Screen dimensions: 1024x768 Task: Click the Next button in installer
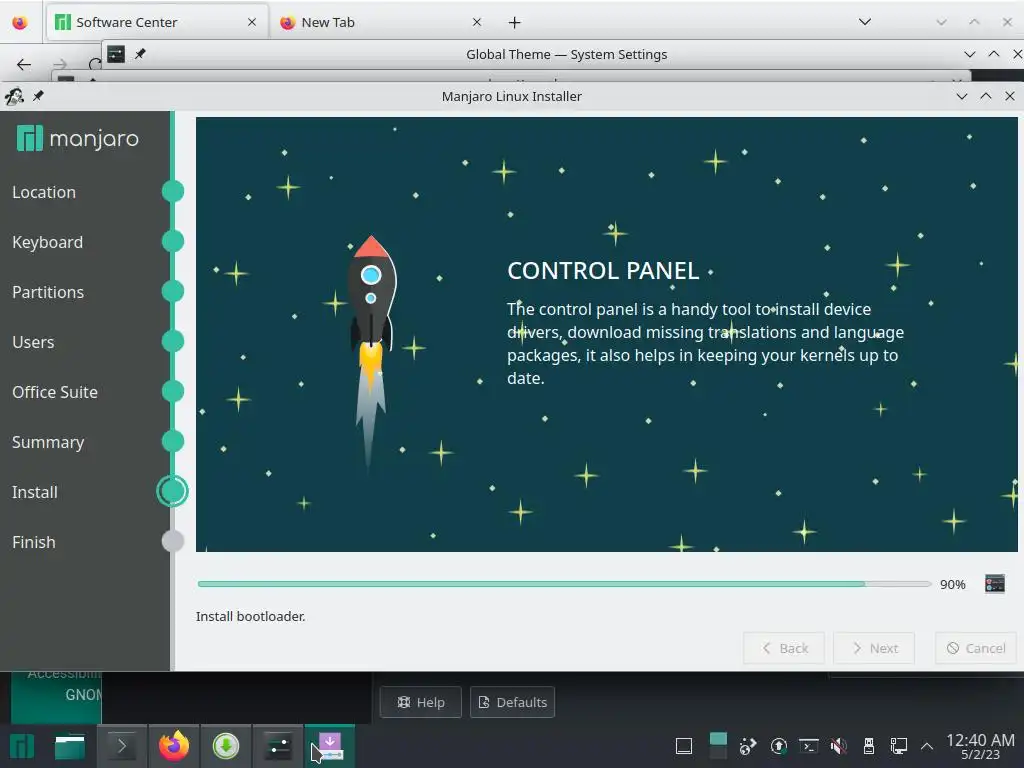click(874, 648)
